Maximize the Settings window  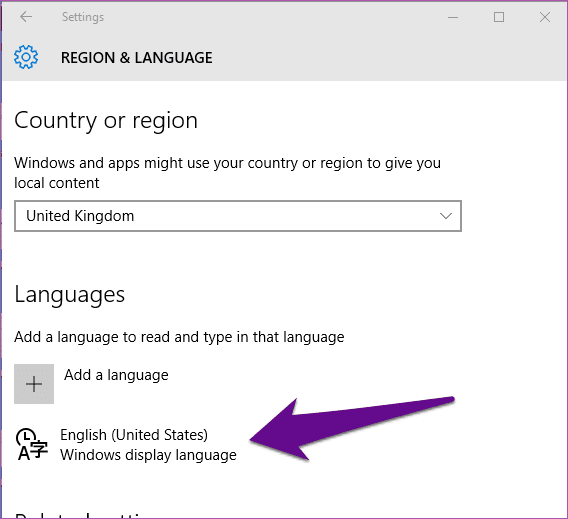499,17
